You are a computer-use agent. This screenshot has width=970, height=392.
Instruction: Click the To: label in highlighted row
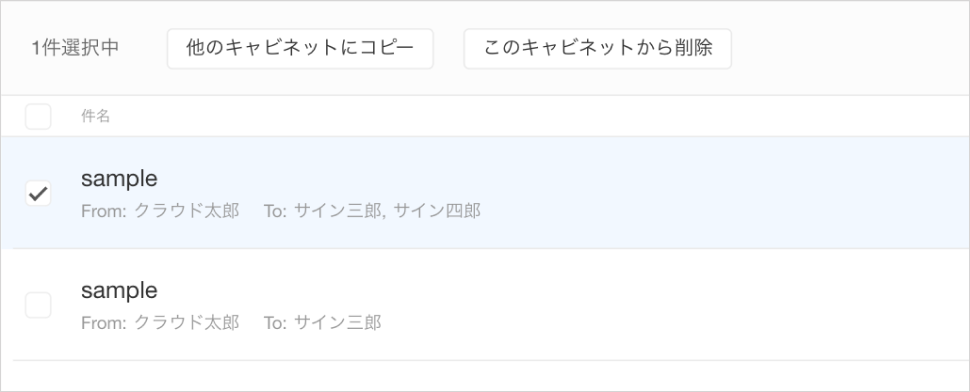click(275, 211)
